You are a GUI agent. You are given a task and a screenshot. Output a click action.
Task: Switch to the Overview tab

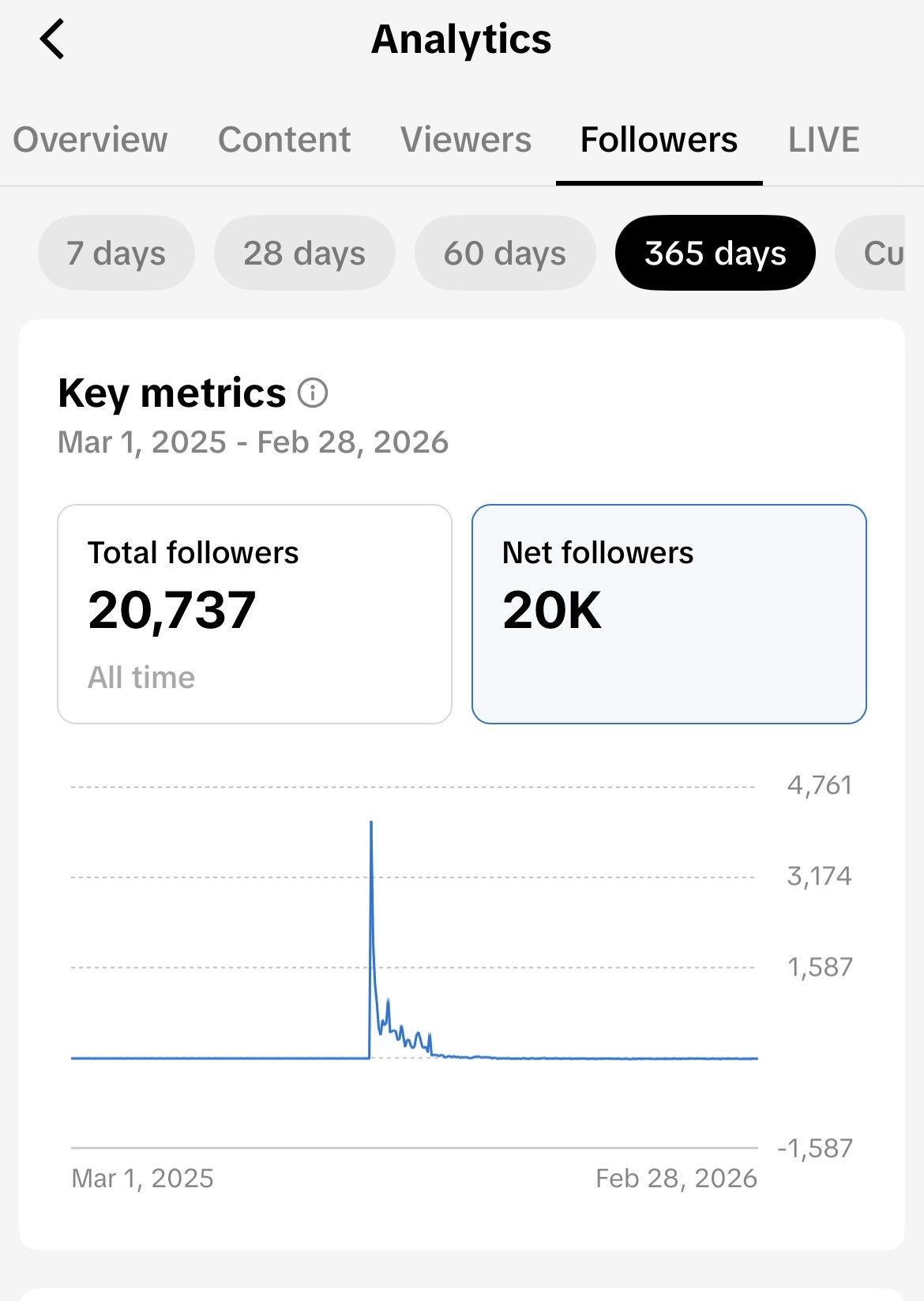[x=90, y=140]
